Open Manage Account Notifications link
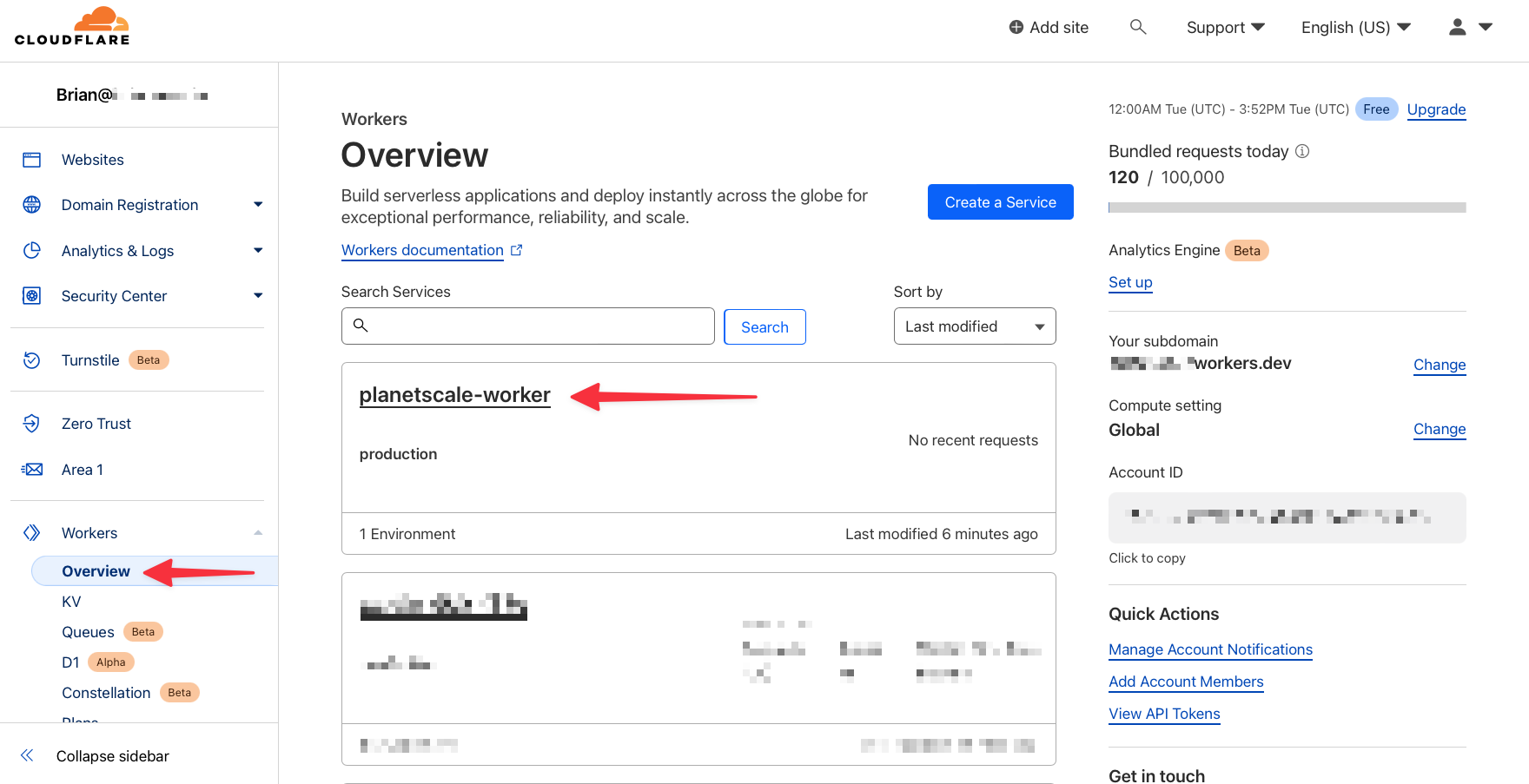1529x784 pixels. [1210, 649]
